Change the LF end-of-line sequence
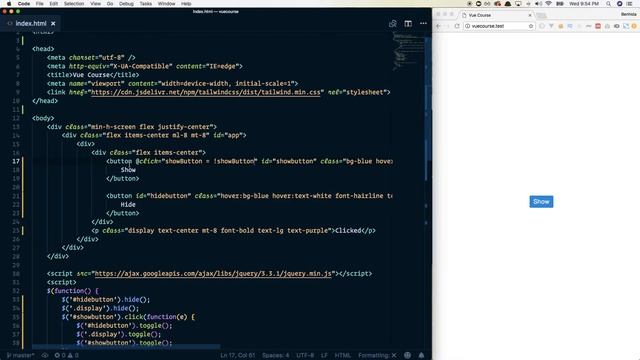The image size is (640, 360). click(x=324, y=355)
